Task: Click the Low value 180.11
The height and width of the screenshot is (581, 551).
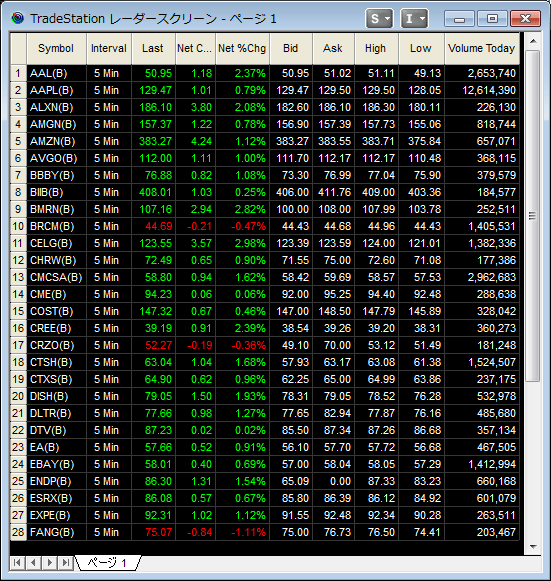Action: point(421,107)
